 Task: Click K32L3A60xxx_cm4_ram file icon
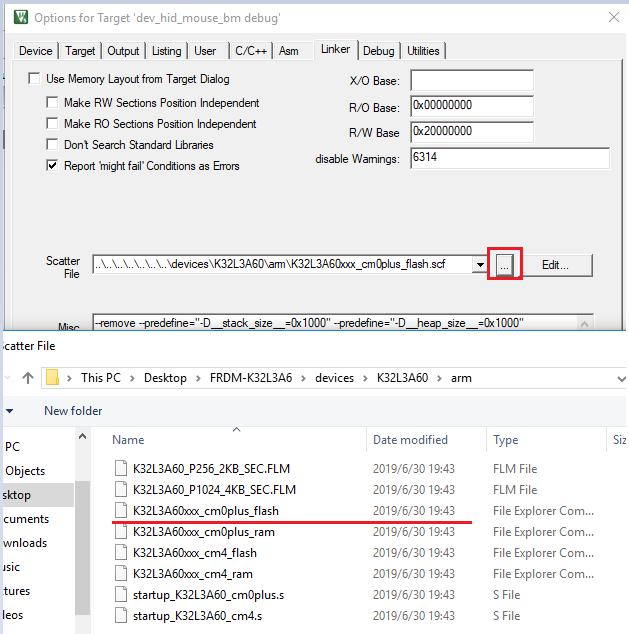121,574
